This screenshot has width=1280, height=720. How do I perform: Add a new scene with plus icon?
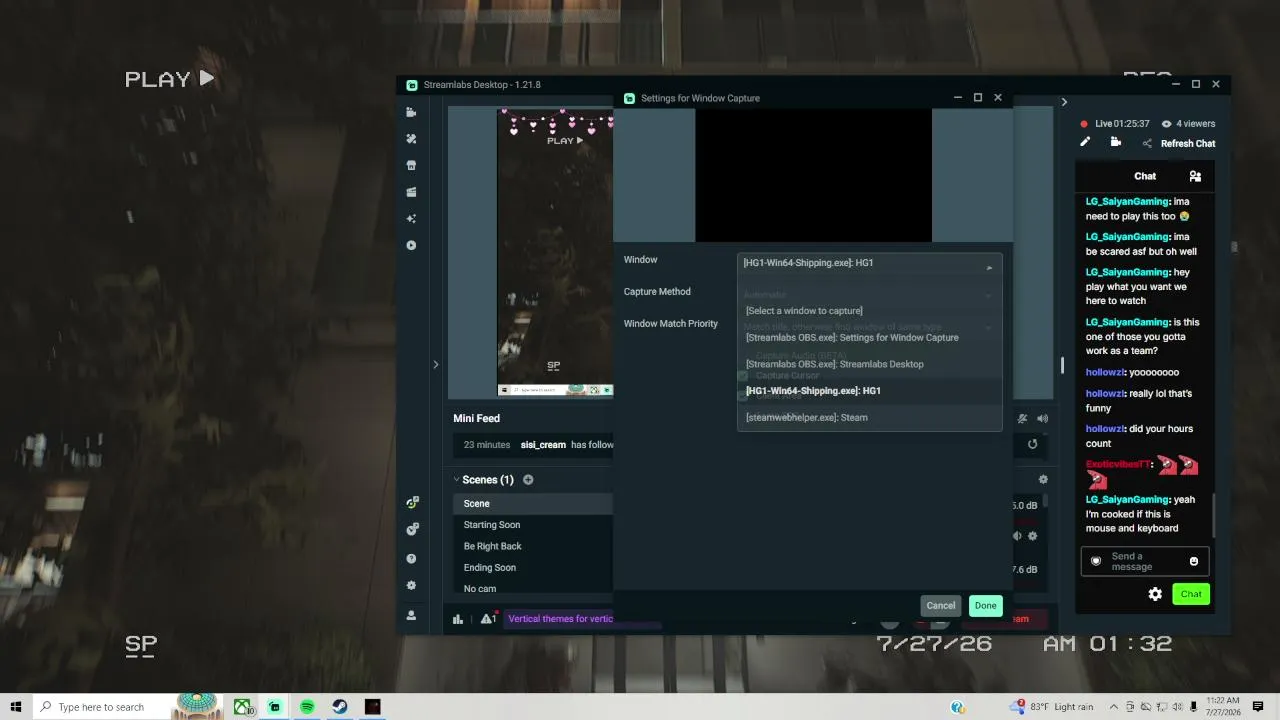528,480
